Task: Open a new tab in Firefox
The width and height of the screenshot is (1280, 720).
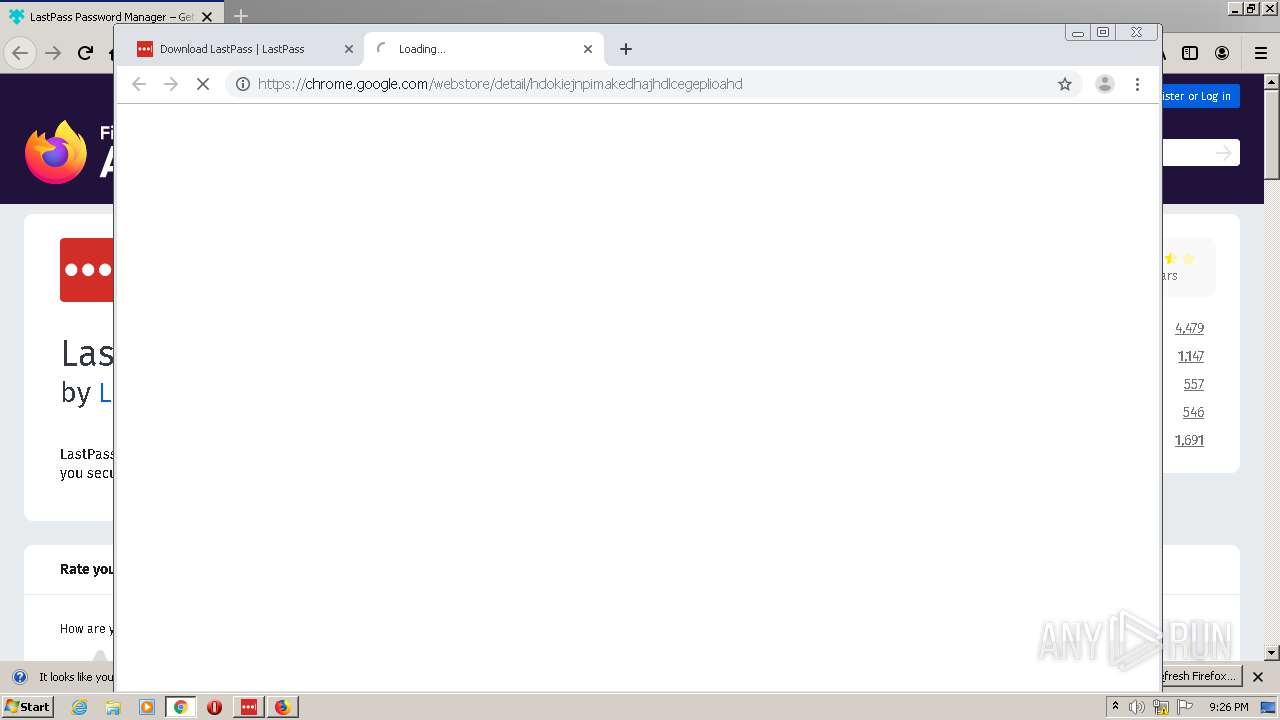Action: click(x=240, y=16)
